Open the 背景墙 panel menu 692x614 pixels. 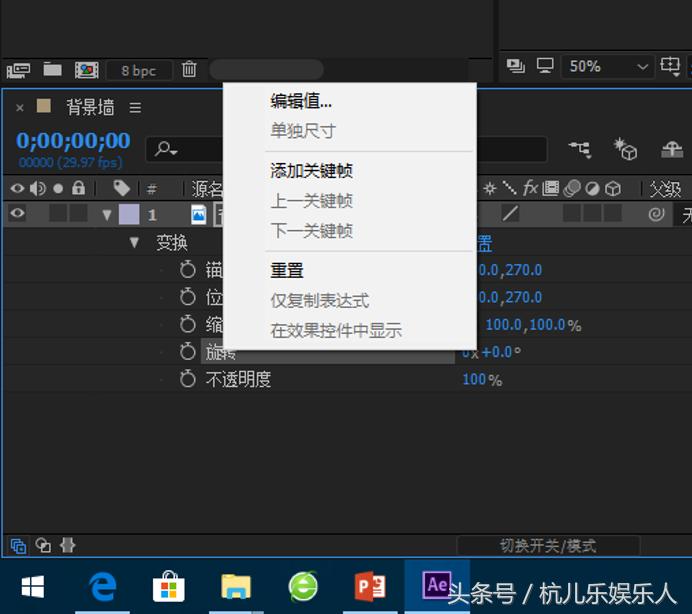pos(135,108)
